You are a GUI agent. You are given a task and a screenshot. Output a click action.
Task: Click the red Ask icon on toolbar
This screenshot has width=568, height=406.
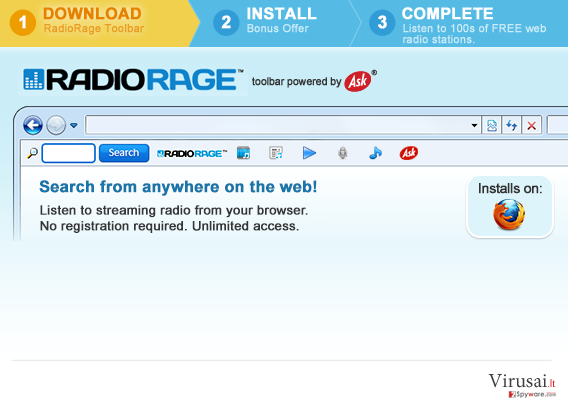click(409, 153)
